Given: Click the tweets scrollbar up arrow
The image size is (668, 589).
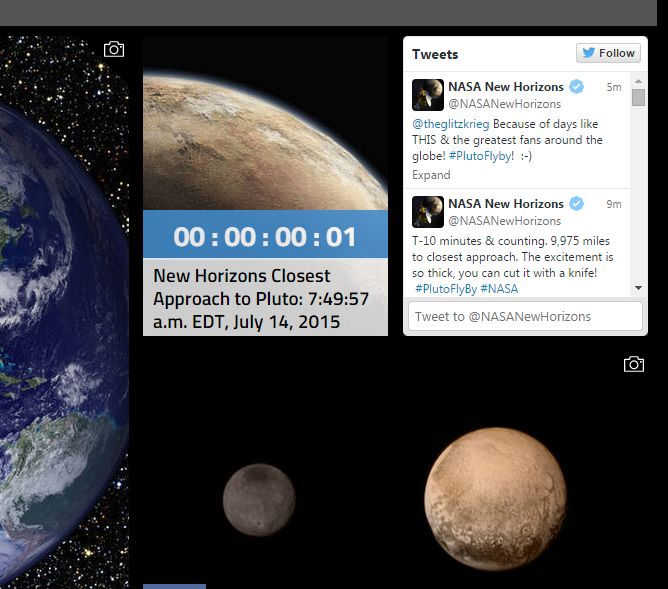Looking at the screenshot, I should click(638, 80).
